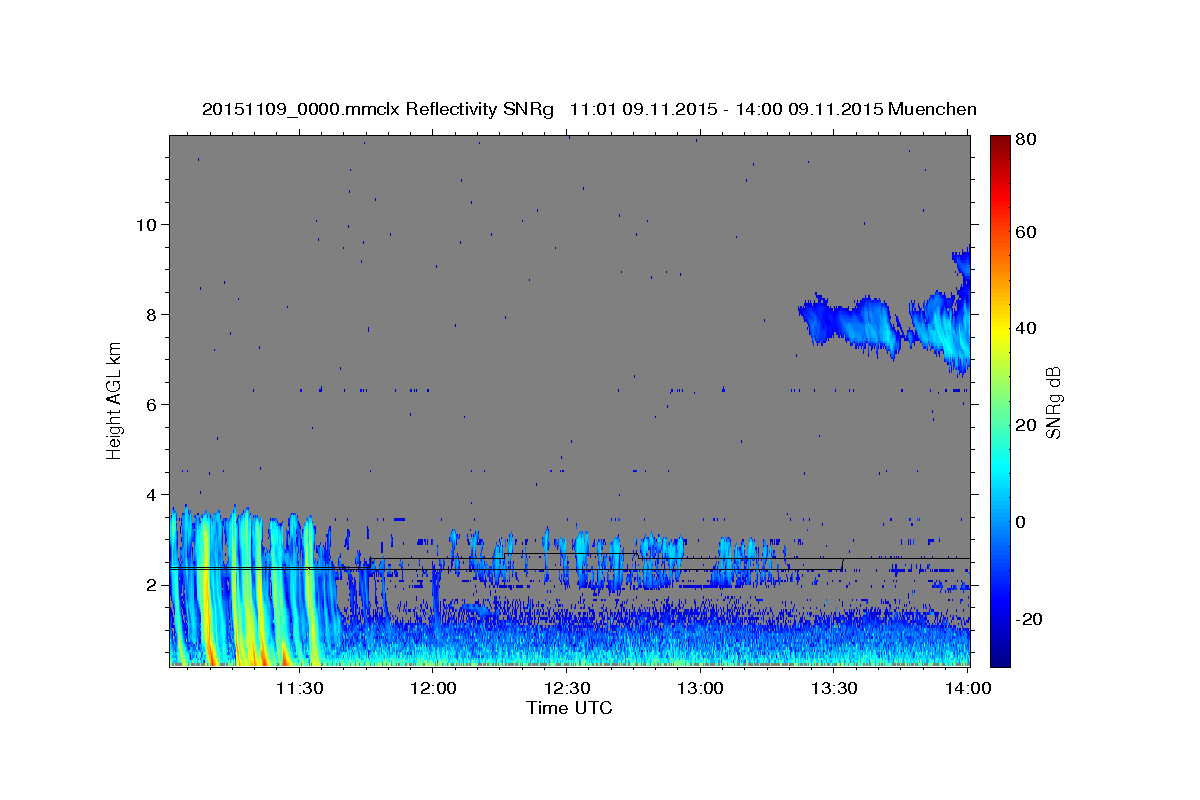Click the height tick label 10
The image size is (1200, 800).
[146, 224]
